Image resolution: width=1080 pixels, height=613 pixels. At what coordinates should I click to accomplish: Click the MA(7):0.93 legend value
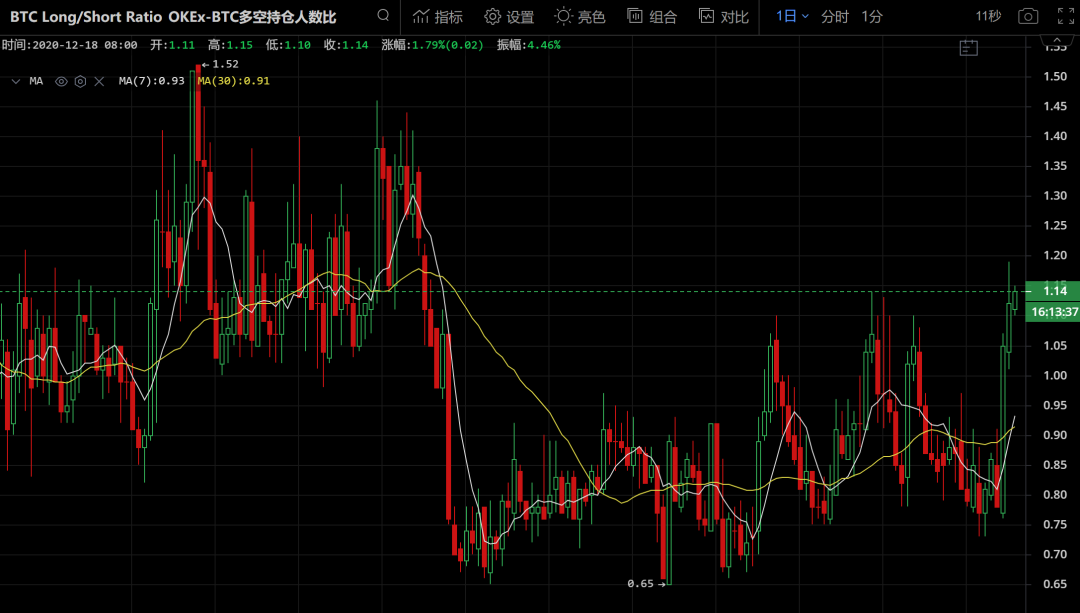pyautogui.click(x=152, y=81)
